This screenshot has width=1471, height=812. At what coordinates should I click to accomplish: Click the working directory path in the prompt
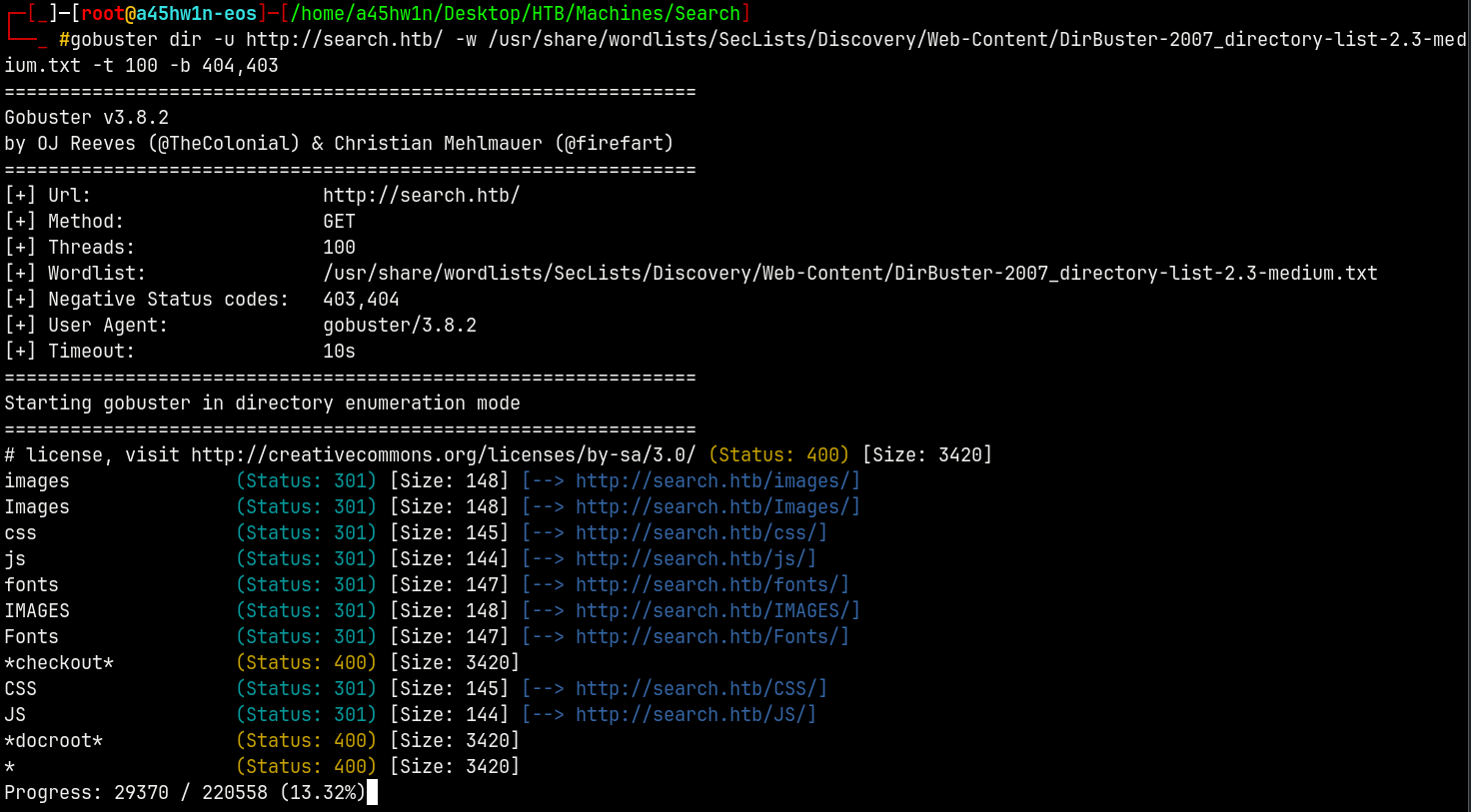[516, 14]
